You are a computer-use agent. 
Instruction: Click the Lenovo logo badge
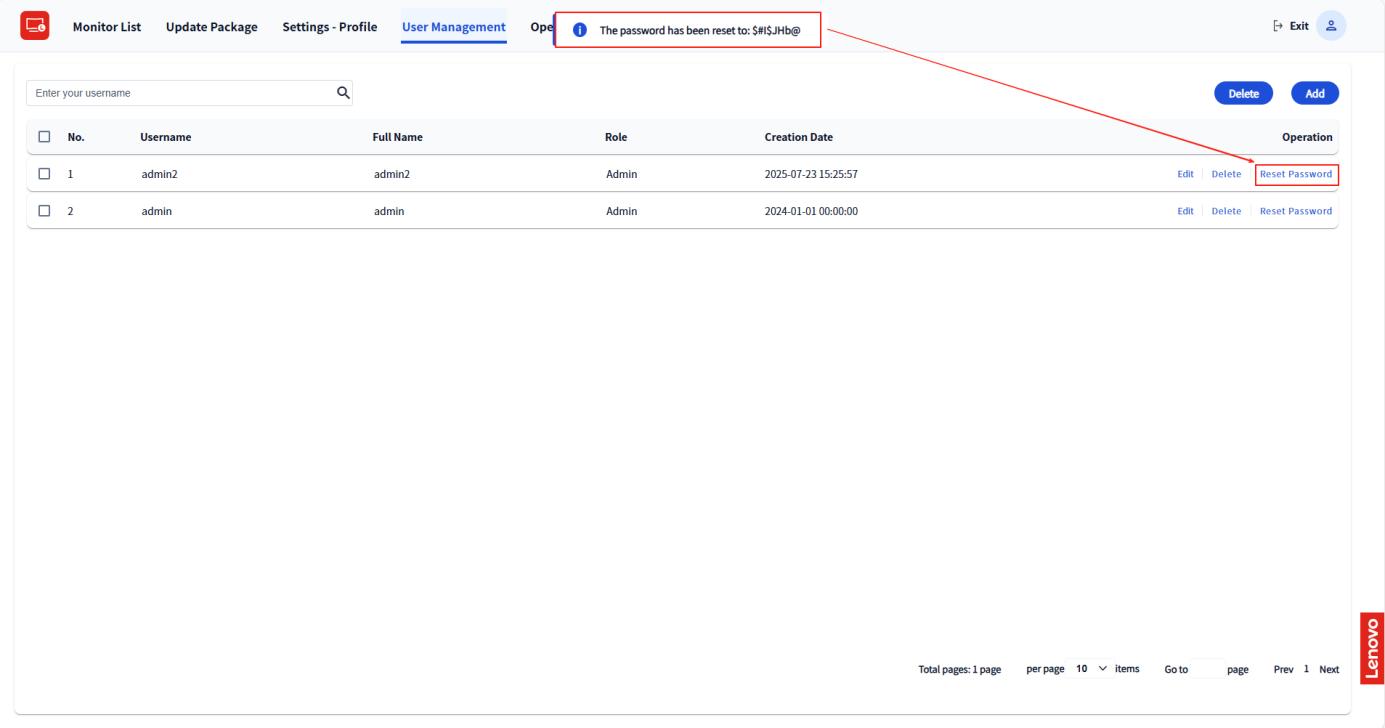click(x=1372, y=649)
